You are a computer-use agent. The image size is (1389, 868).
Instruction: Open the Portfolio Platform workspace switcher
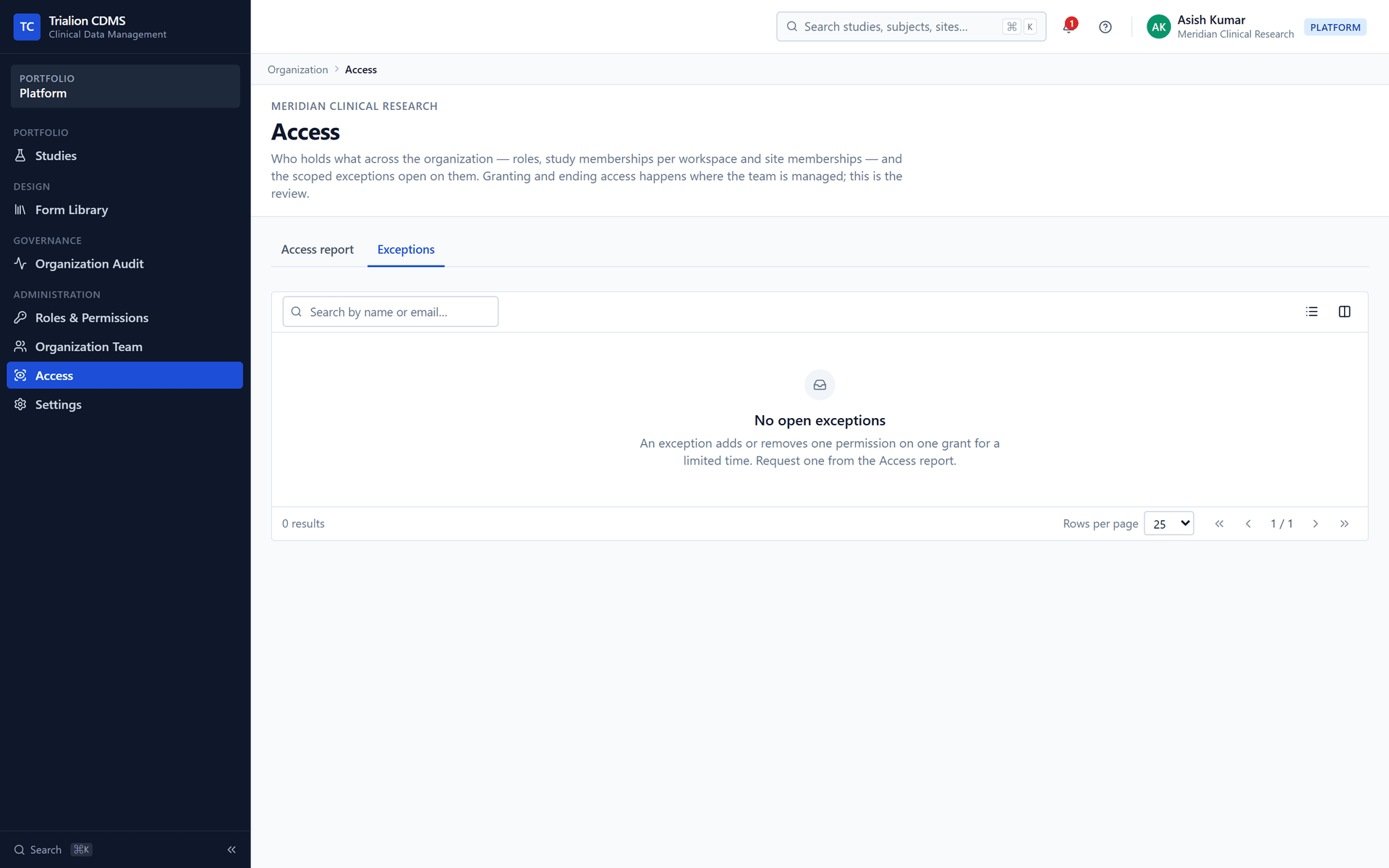point(125,86)
